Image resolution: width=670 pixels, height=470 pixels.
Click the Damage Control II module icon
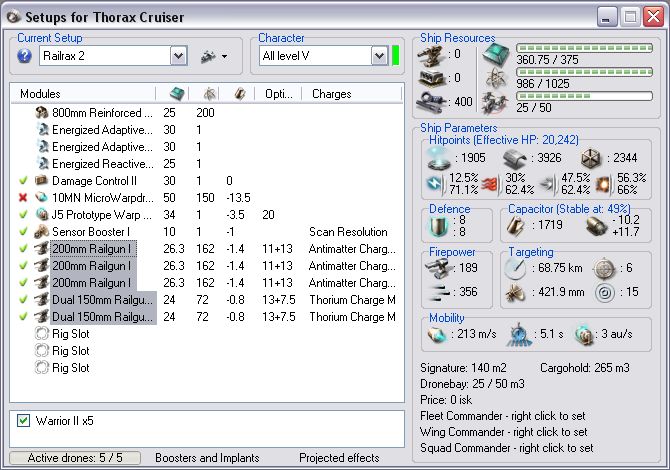click(x=41, y=181)
